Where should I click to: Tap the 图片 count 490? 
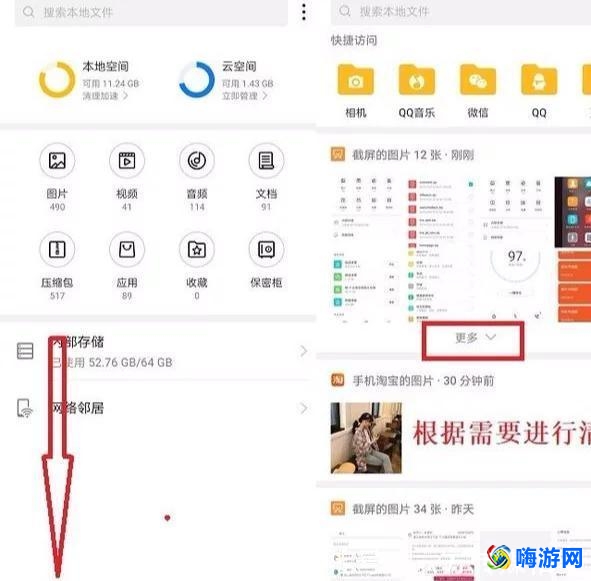(57, 207)
